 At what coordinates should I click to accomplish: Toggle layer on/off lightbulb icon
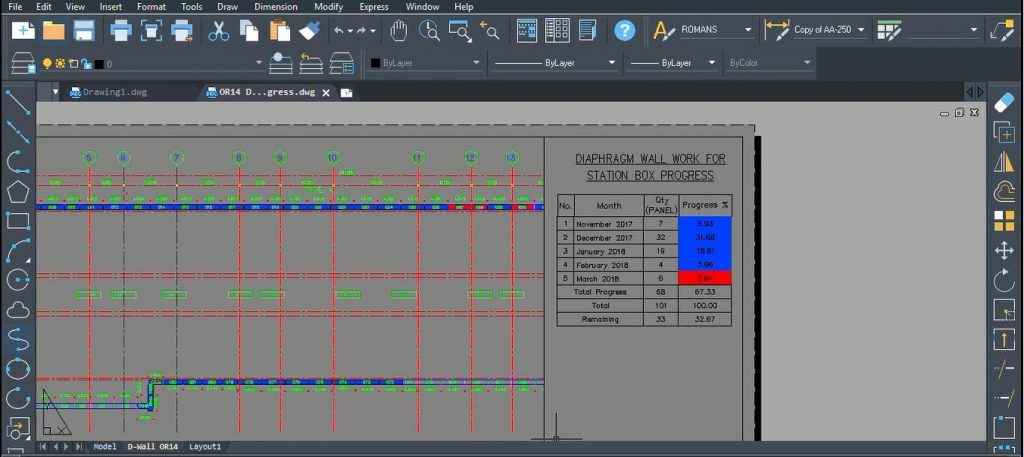tap(46, 63)
